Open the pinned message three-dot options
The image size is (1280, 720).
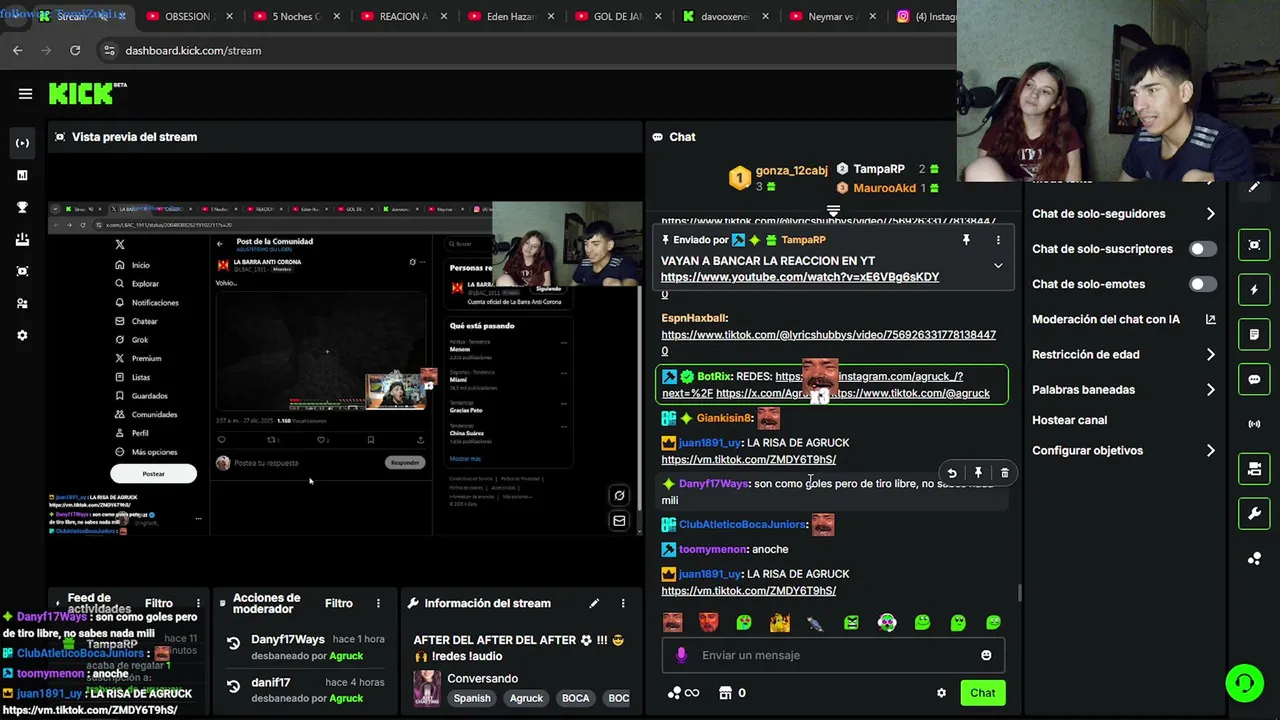(998, 240)
